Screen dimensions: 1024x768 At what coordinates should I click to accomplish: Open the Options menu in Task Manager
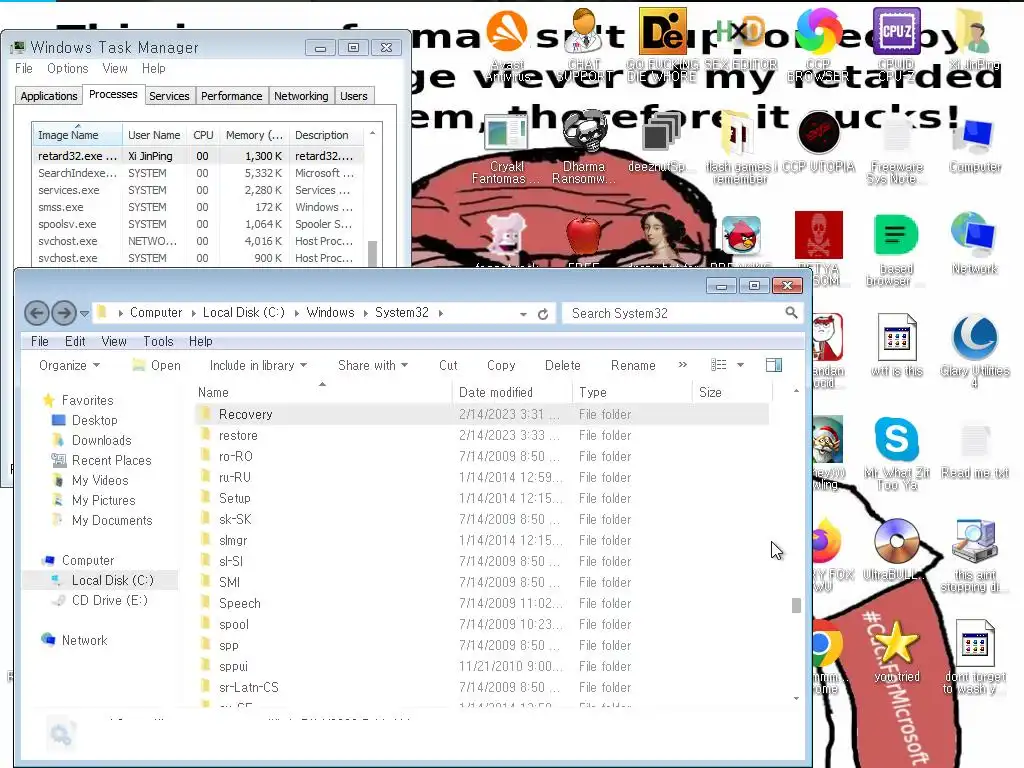click(67, 69)
